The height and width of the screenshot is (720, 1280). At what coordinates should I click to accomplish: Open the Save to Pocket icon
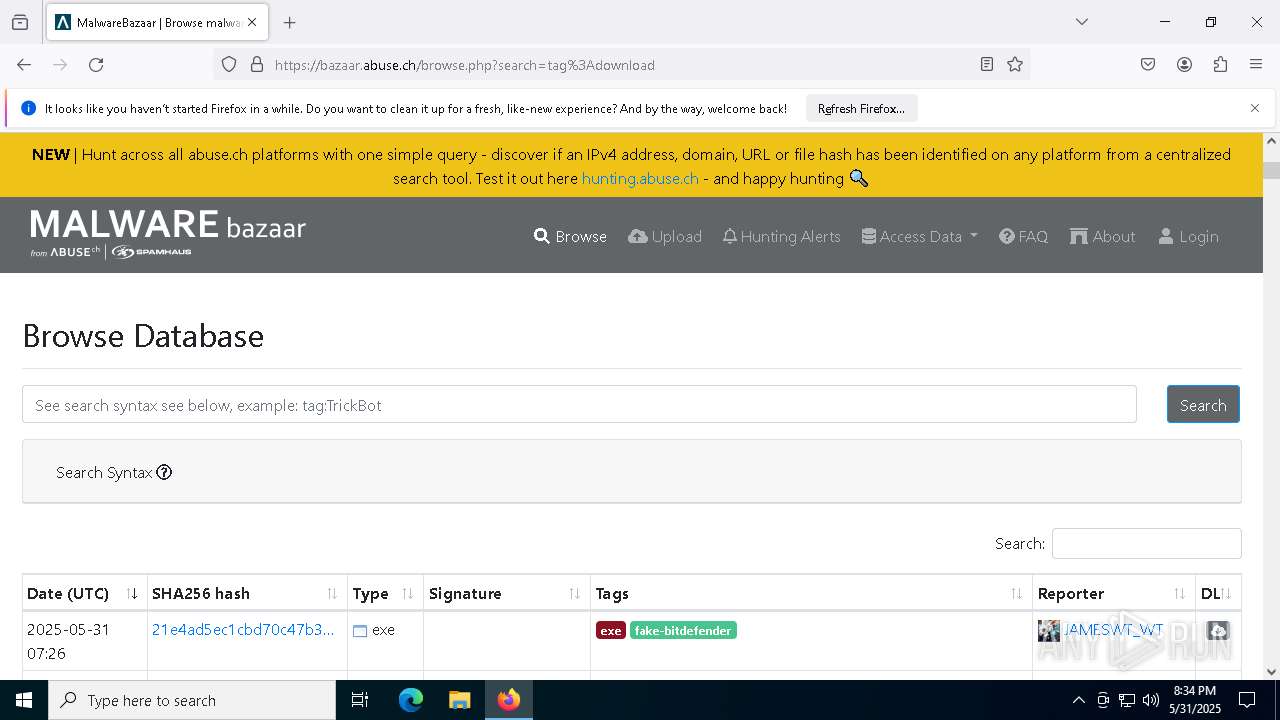[x=1148, y=65]
